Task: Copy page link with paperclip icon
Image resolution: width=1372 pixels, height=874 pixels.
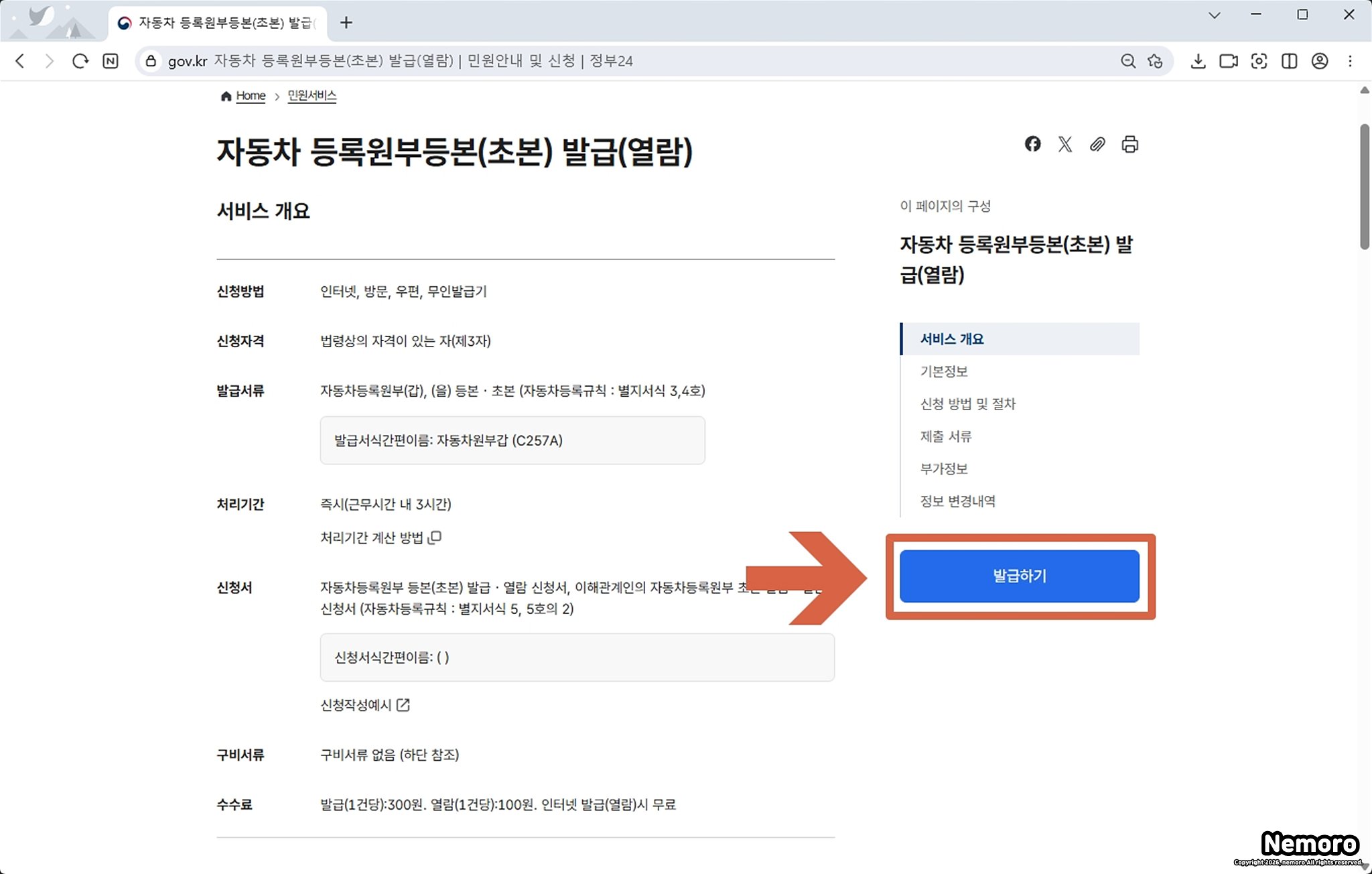Action: coord(1097,144)
